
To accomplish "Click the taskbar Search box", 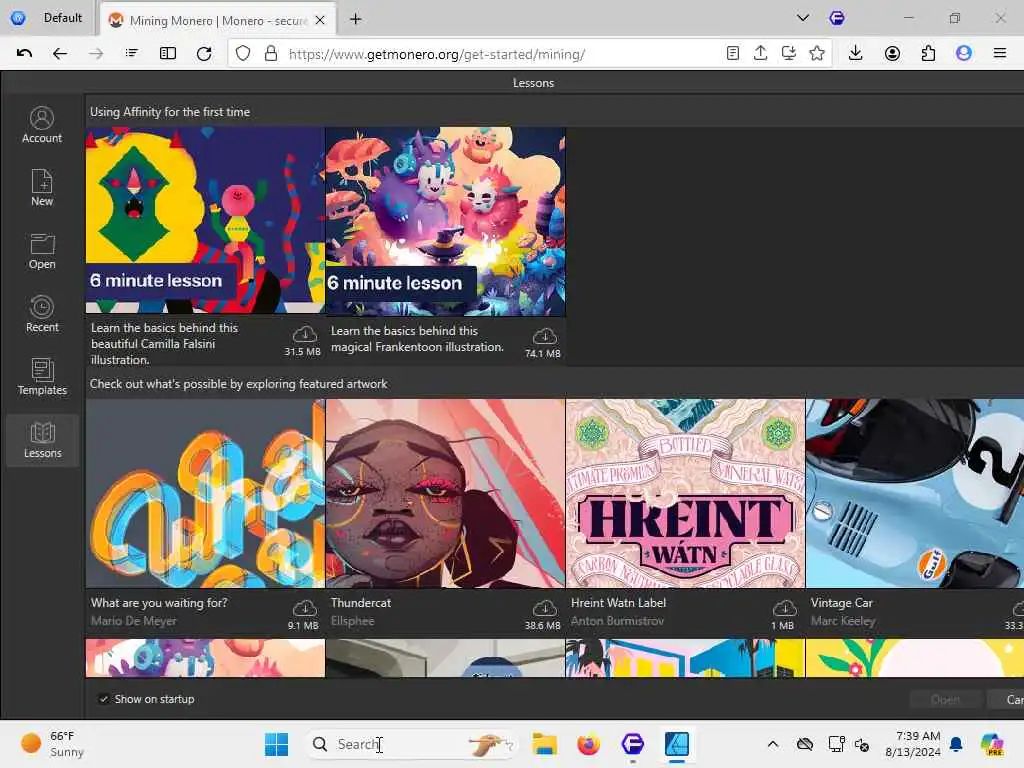I will (x=411, y=744).
